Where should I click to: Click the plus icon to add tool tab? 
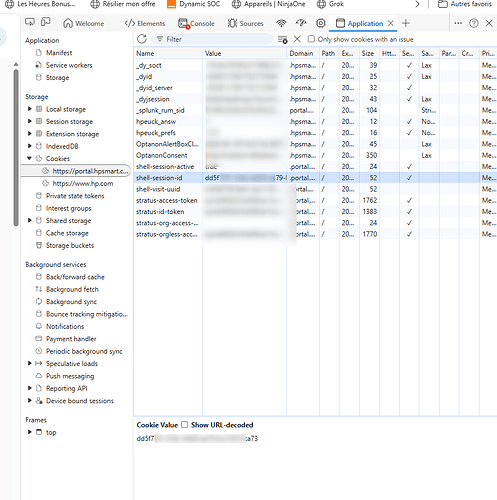tap(406, 23)
